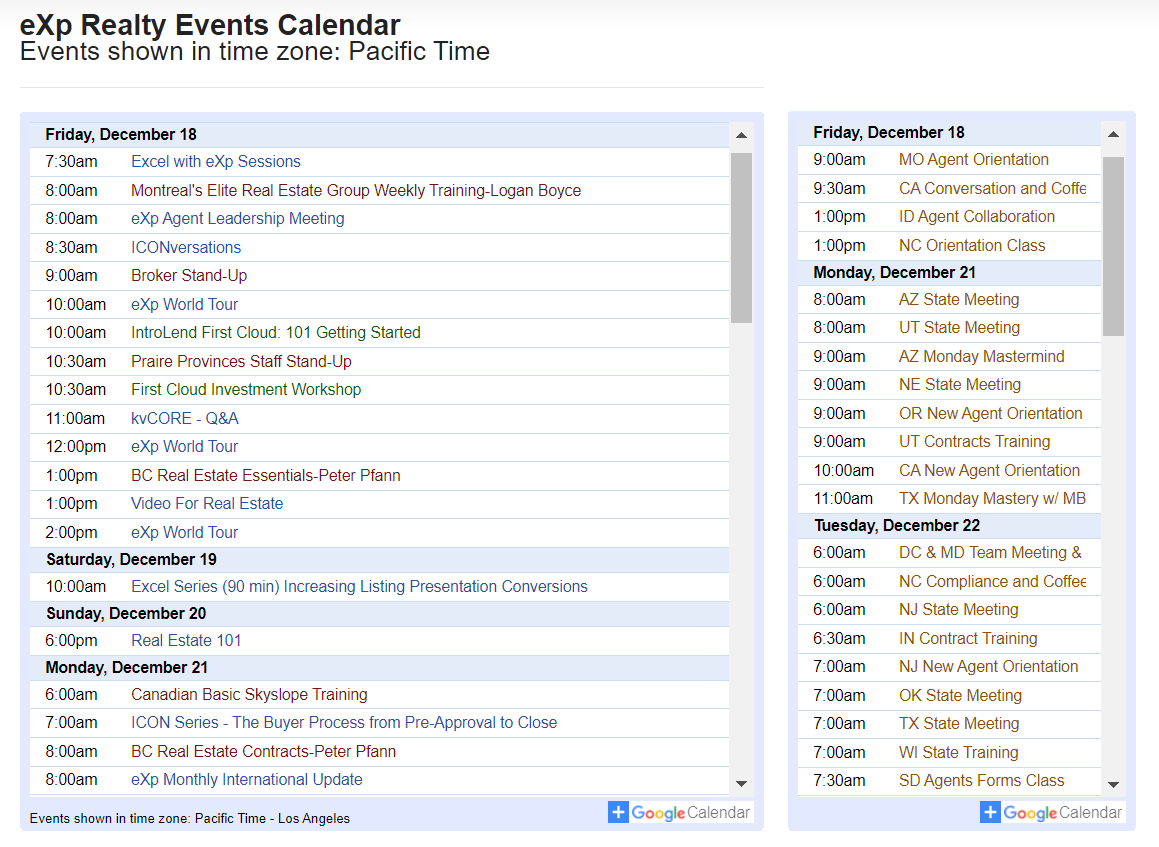Open IntroLend First Cloud: 101 Getting Started

point(276,333)
